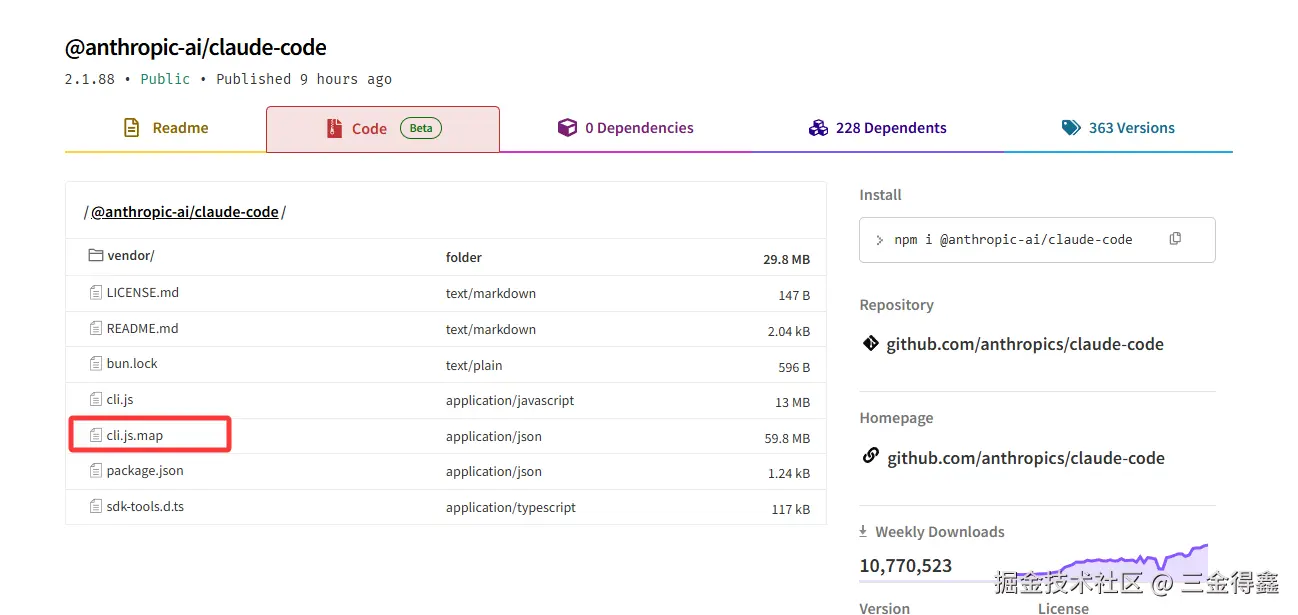Viewport: 1298px width, 615px height.
Task: Open the Homepage github.com link
Action: coord(1025,458)
